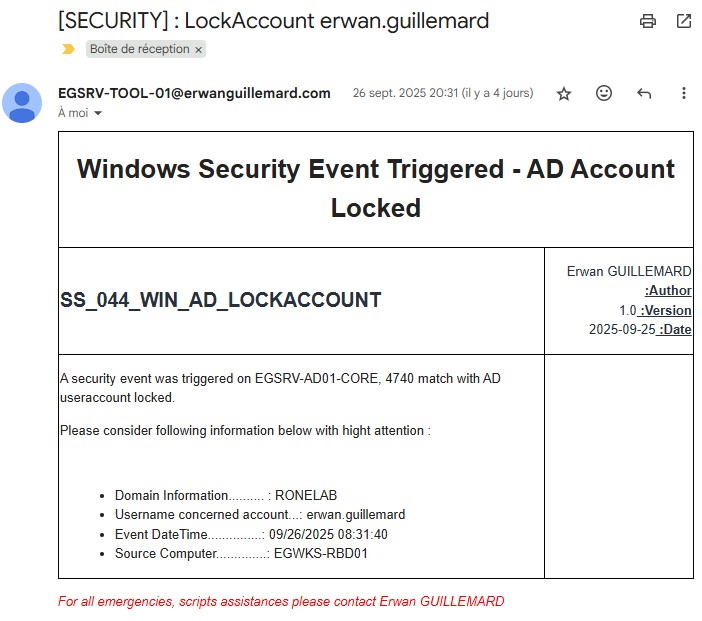The image size is (702, 621).
Task: Add an emoji reaction to the email
Action: (x=604, y=93)
